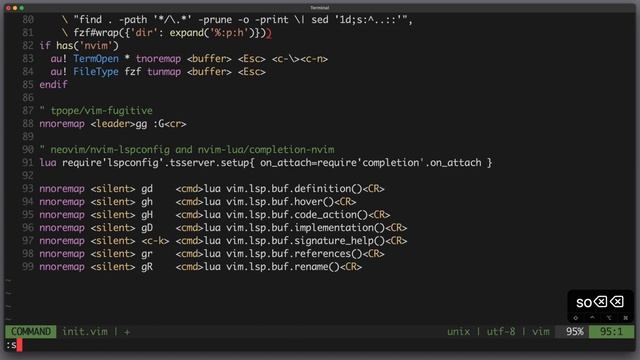Viewport: 640px width, 360px height.
Task: Click the yellow minimize window button
Action: [15, 8]
